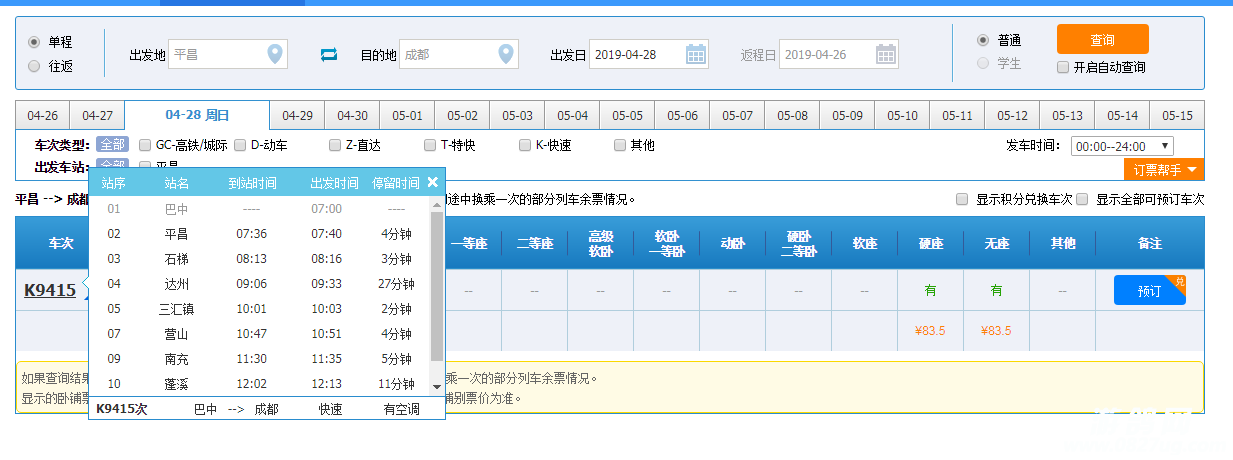This screenshot has width=1233, height=460.
Task: Expand the 订票帮手 dropdown
Action: [x=1164, y=170]
